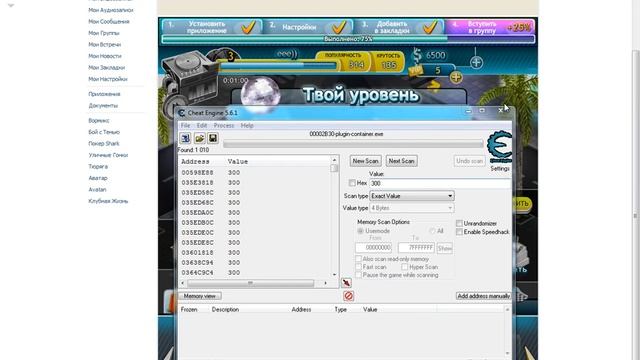Open the Edit menu
The image size is (640, 360).
click(x=202, y=125)
